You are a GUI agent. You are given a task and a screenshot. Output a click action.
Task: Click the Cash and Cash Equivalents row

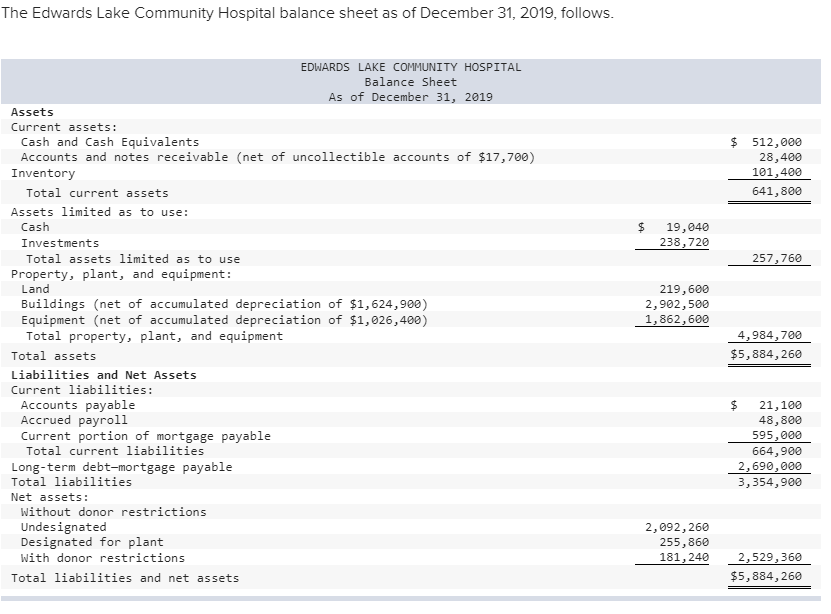point(110,142)
